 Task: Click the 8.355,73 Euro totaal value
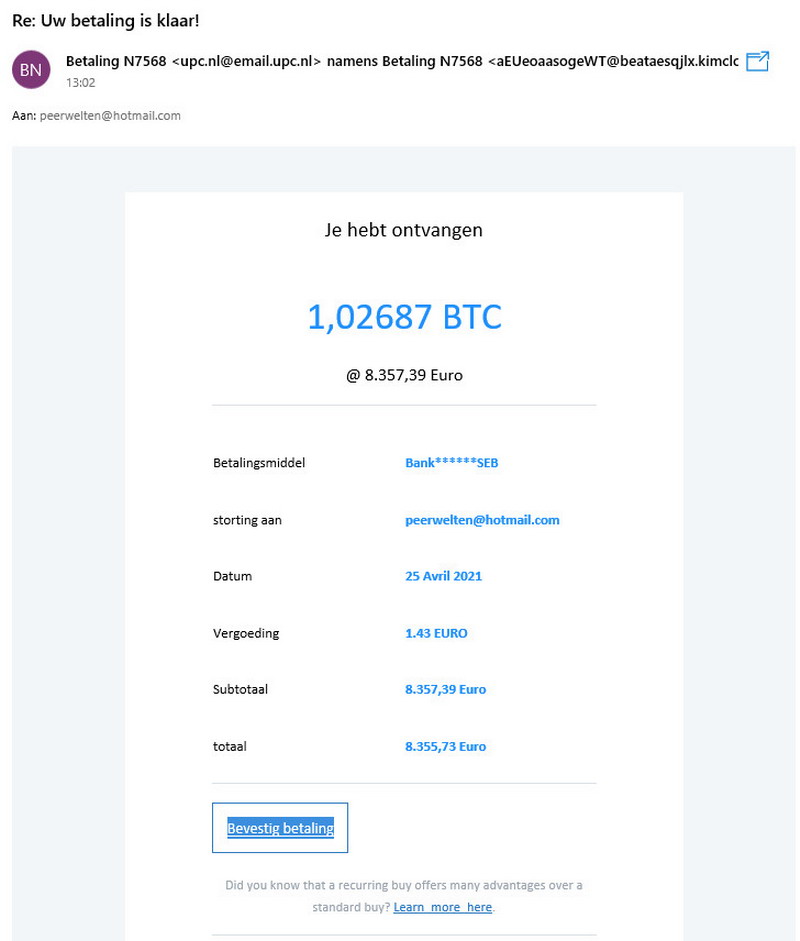pos(445,747)
